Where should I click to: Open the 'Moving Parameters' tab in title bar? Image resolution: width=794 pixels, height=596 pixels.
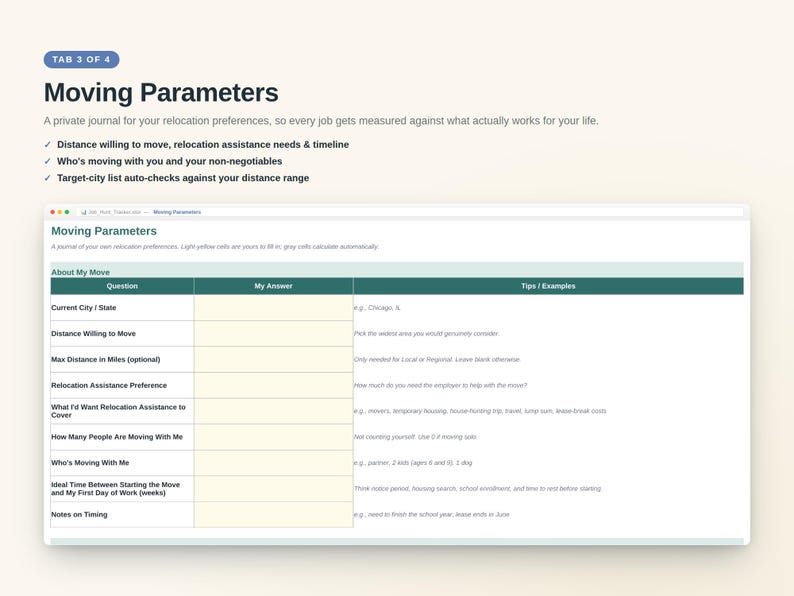pos(177,212)
